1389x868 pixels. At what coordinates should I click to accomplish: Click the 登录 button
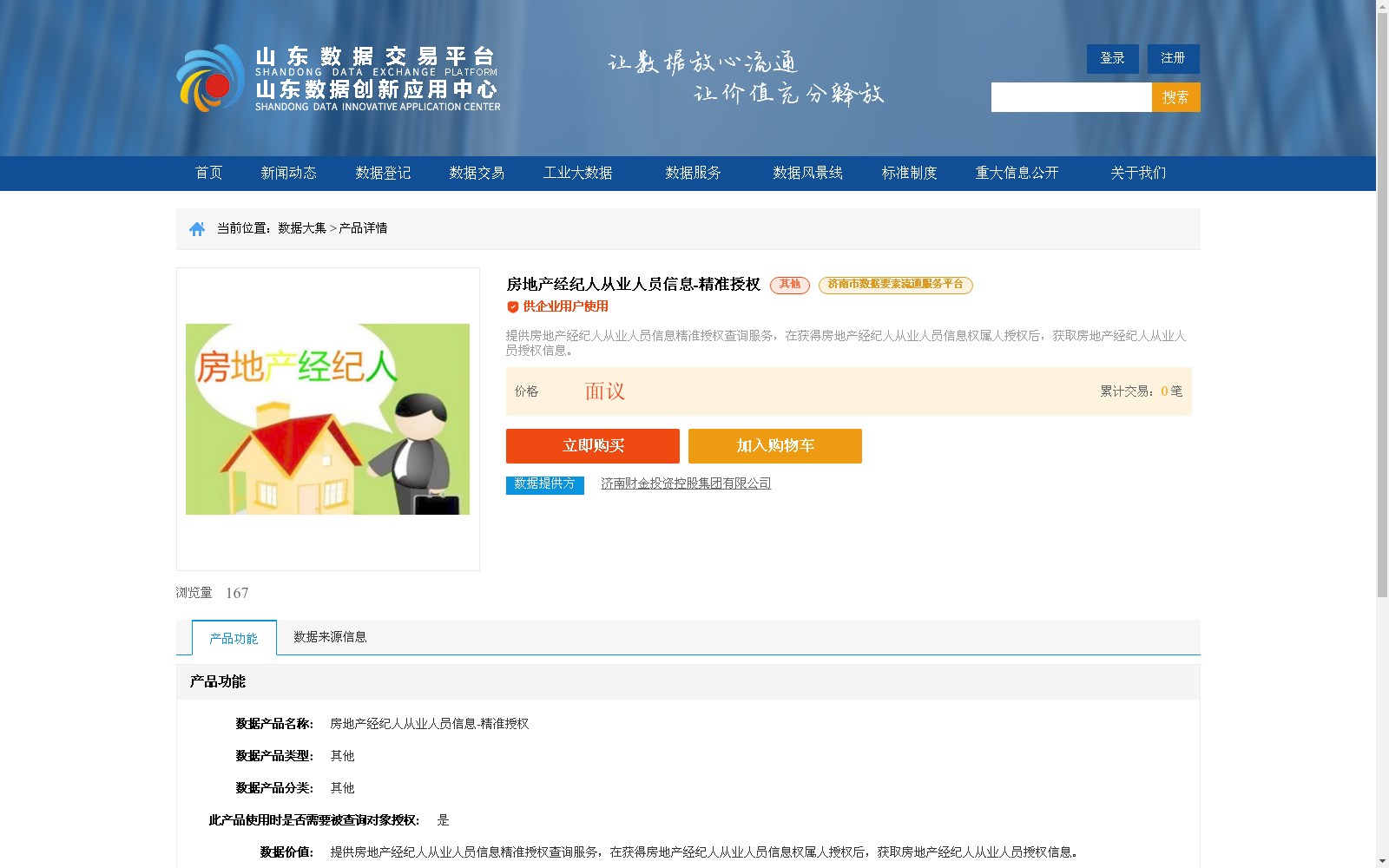(x=1113, y=59)
